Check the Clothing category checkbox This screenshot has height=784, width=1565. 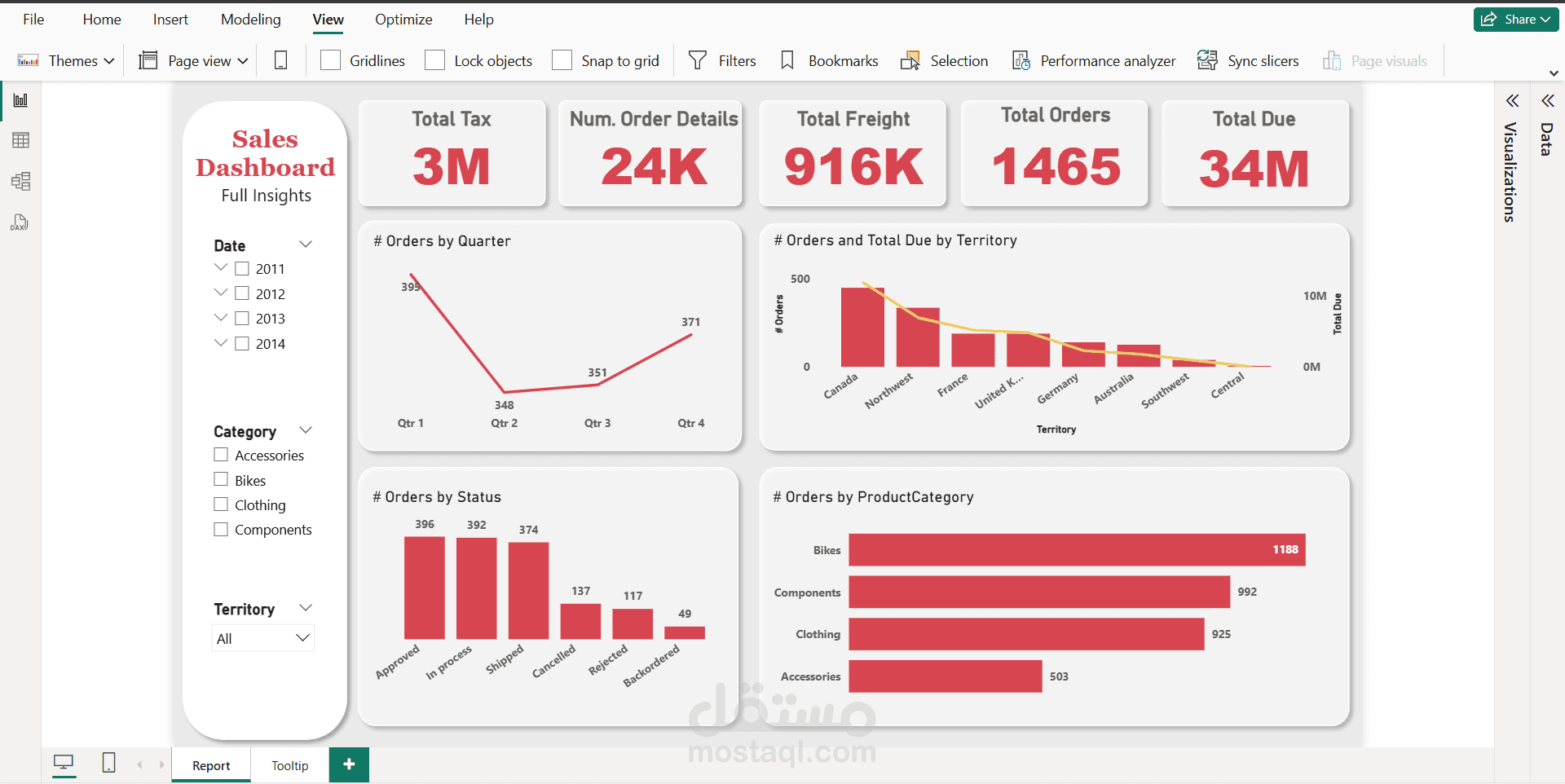pyautogui.click(x=221, y=504)
